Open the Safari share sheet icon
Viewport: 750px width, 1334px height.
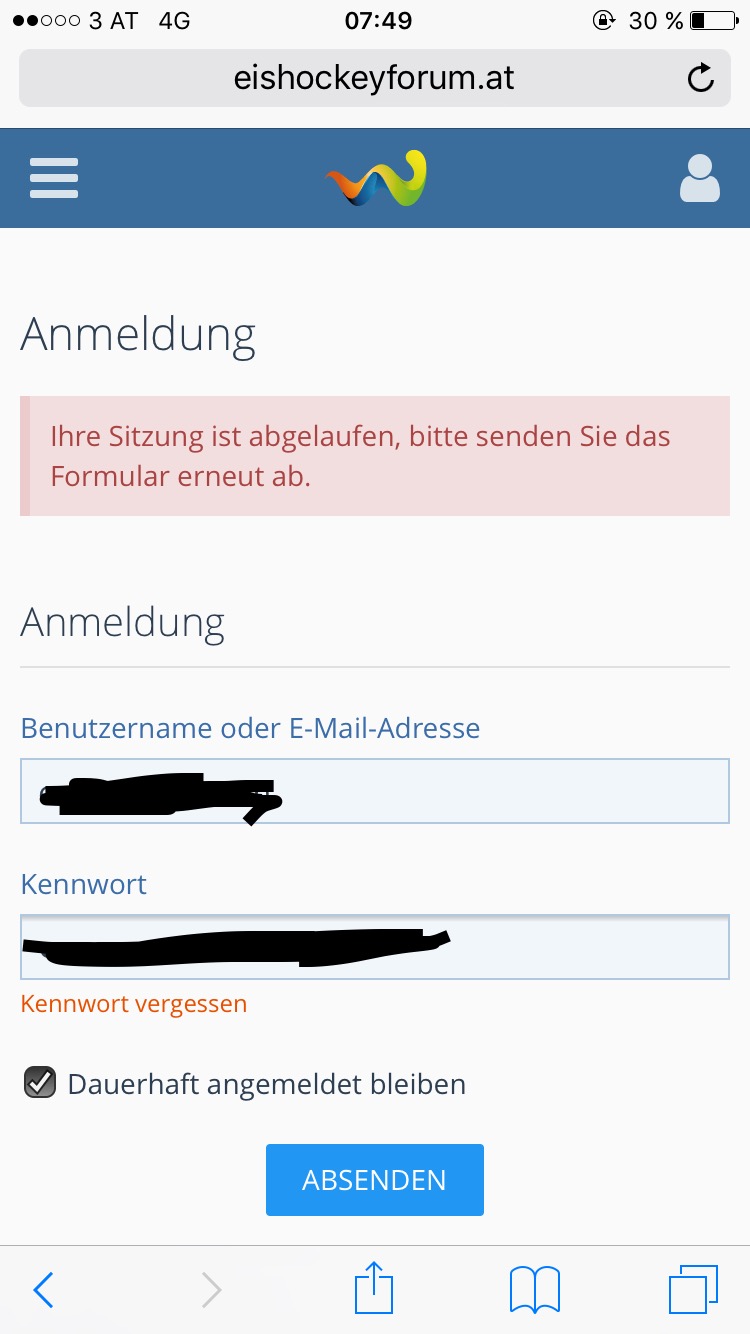[375, 1288]
